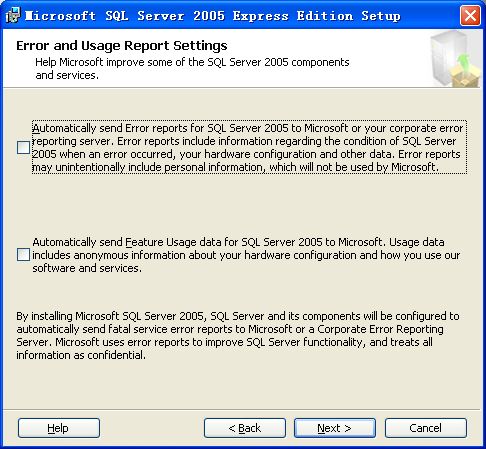Open Help for this setup page
The image size is (486, 449).
59,428
